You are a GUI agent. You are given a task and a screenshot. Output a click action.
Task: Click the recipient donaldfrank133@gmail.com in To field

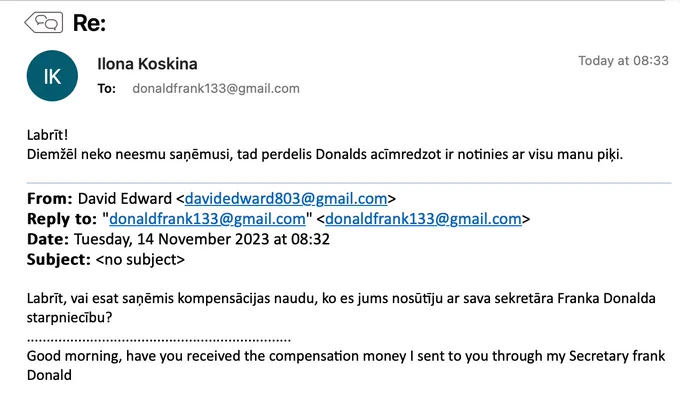(216, 89)
